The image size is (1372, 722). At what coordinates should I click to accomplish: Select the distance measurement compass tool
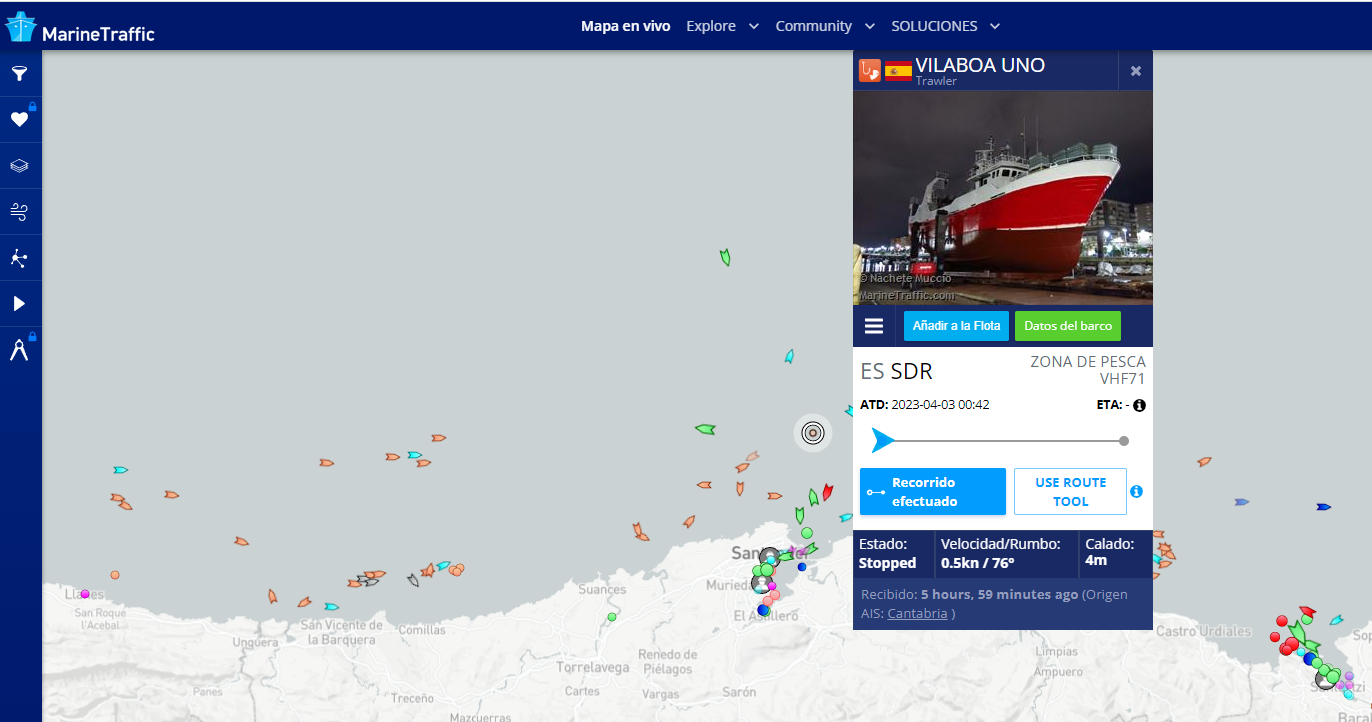tap(19, 350)
